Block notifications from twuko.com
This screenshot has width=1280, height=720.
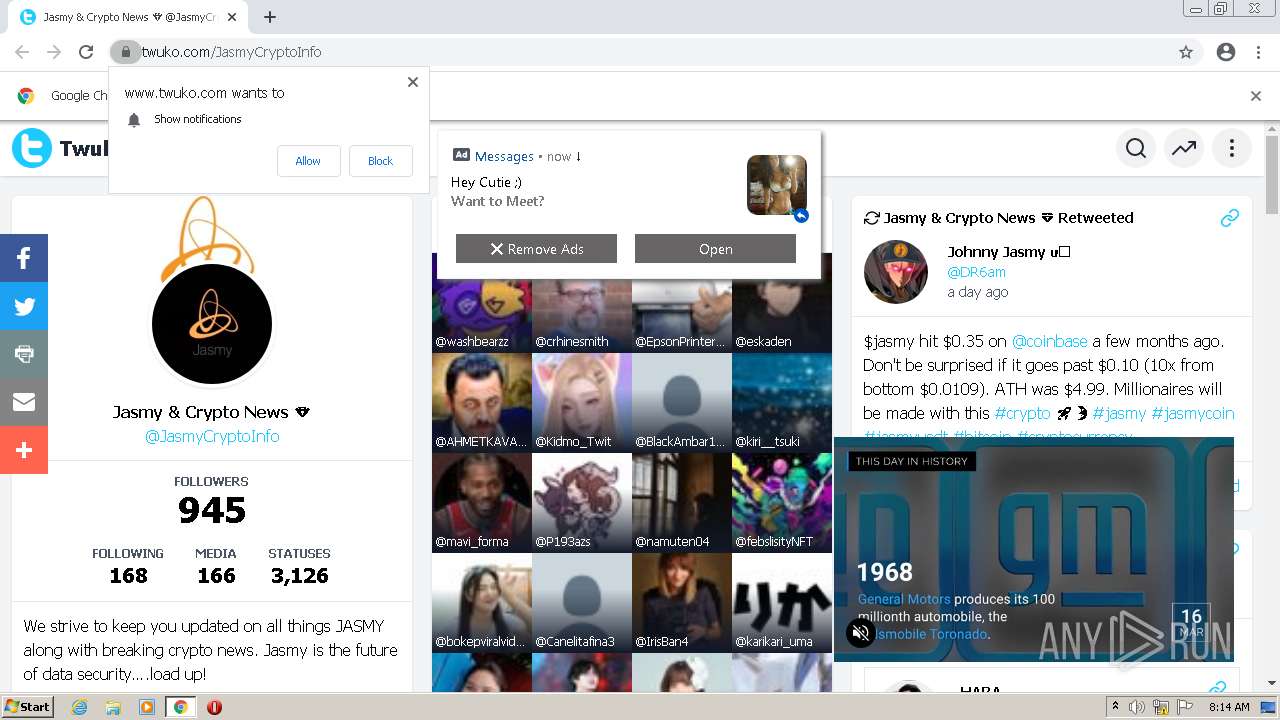(x=380, y=161)
